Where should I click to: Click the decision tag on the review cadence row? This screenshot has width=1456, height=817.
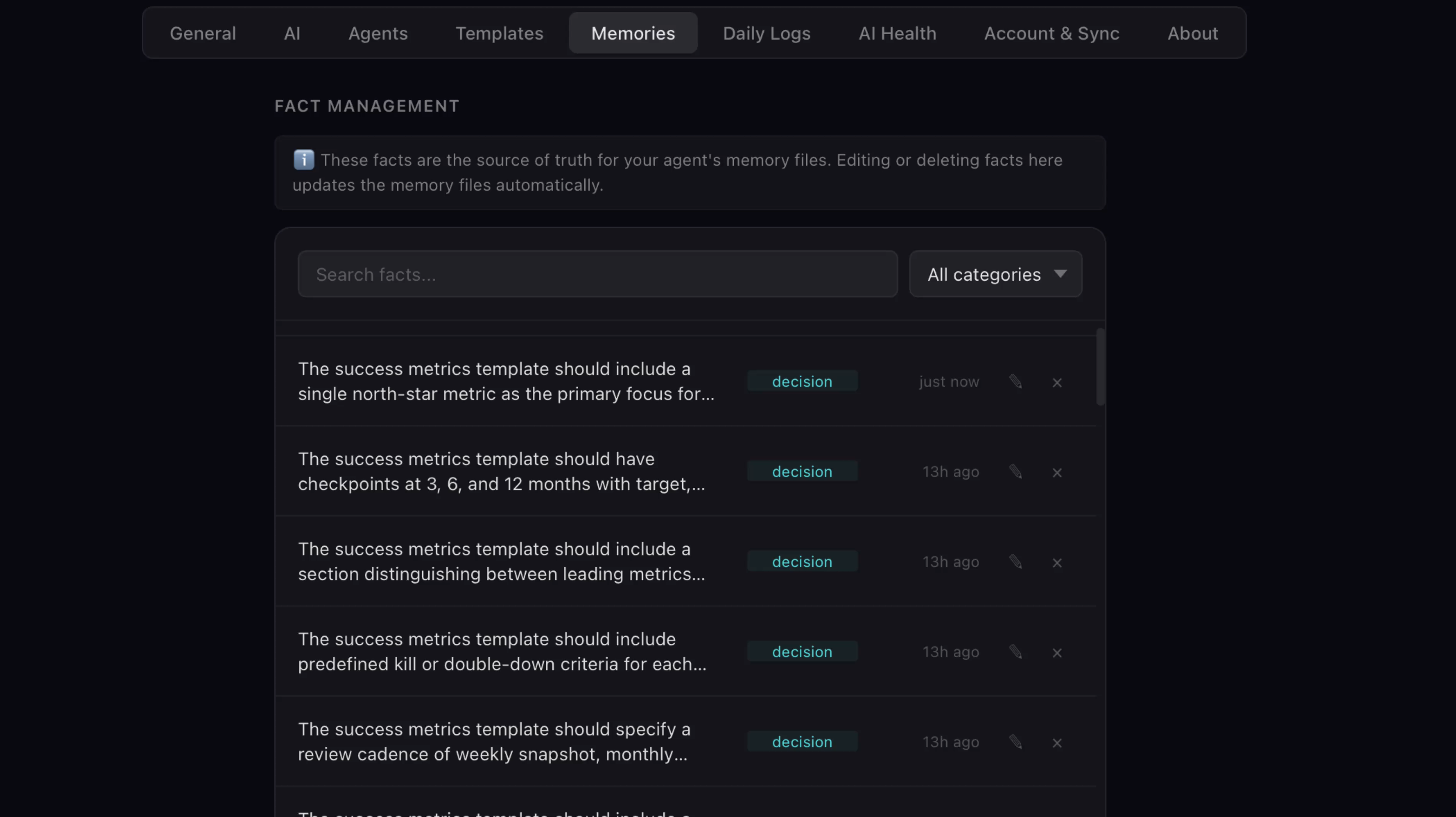click(x=802, y=741)
